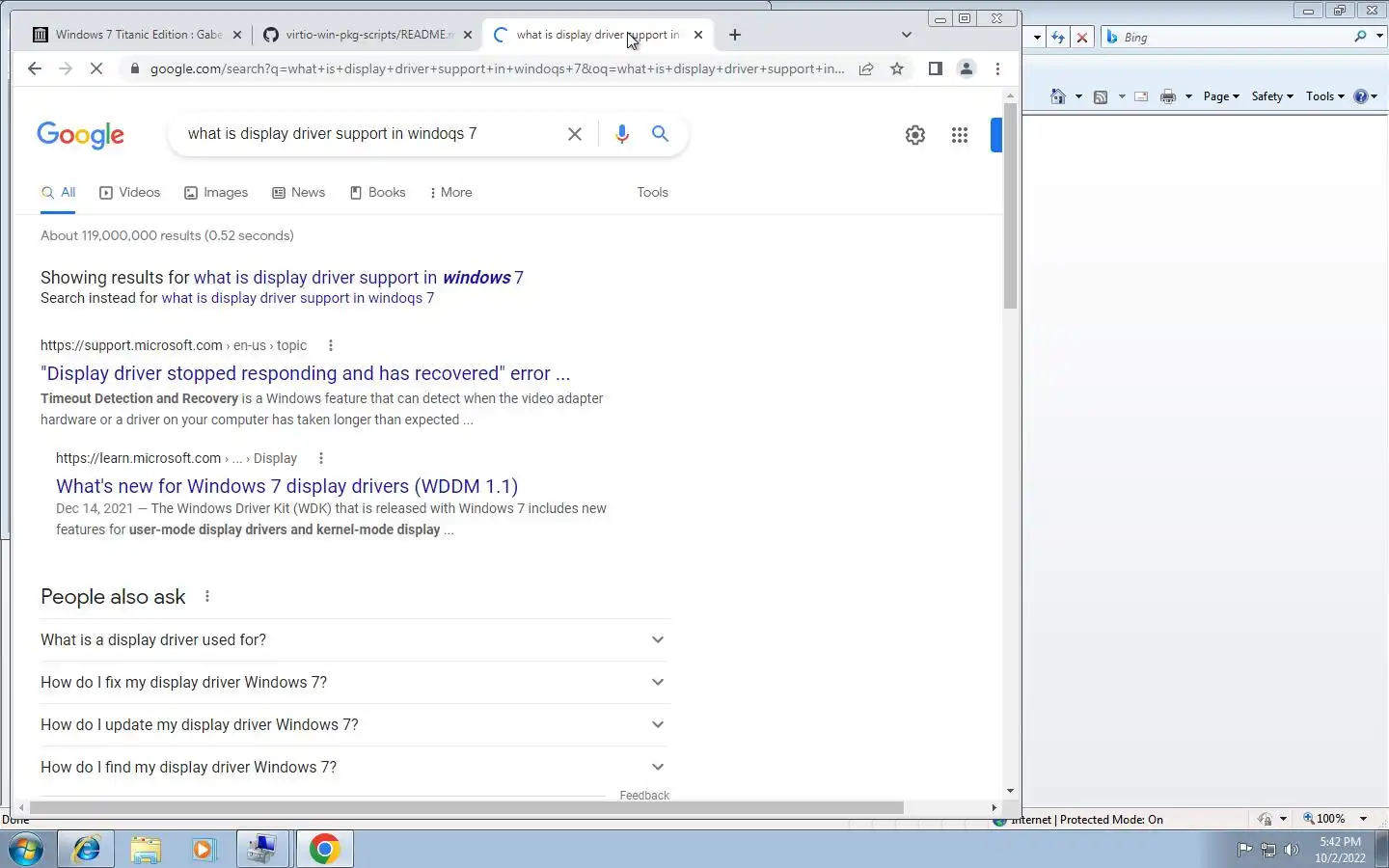Open a new Chrome tab with the plus button

(x=735, y=35)
